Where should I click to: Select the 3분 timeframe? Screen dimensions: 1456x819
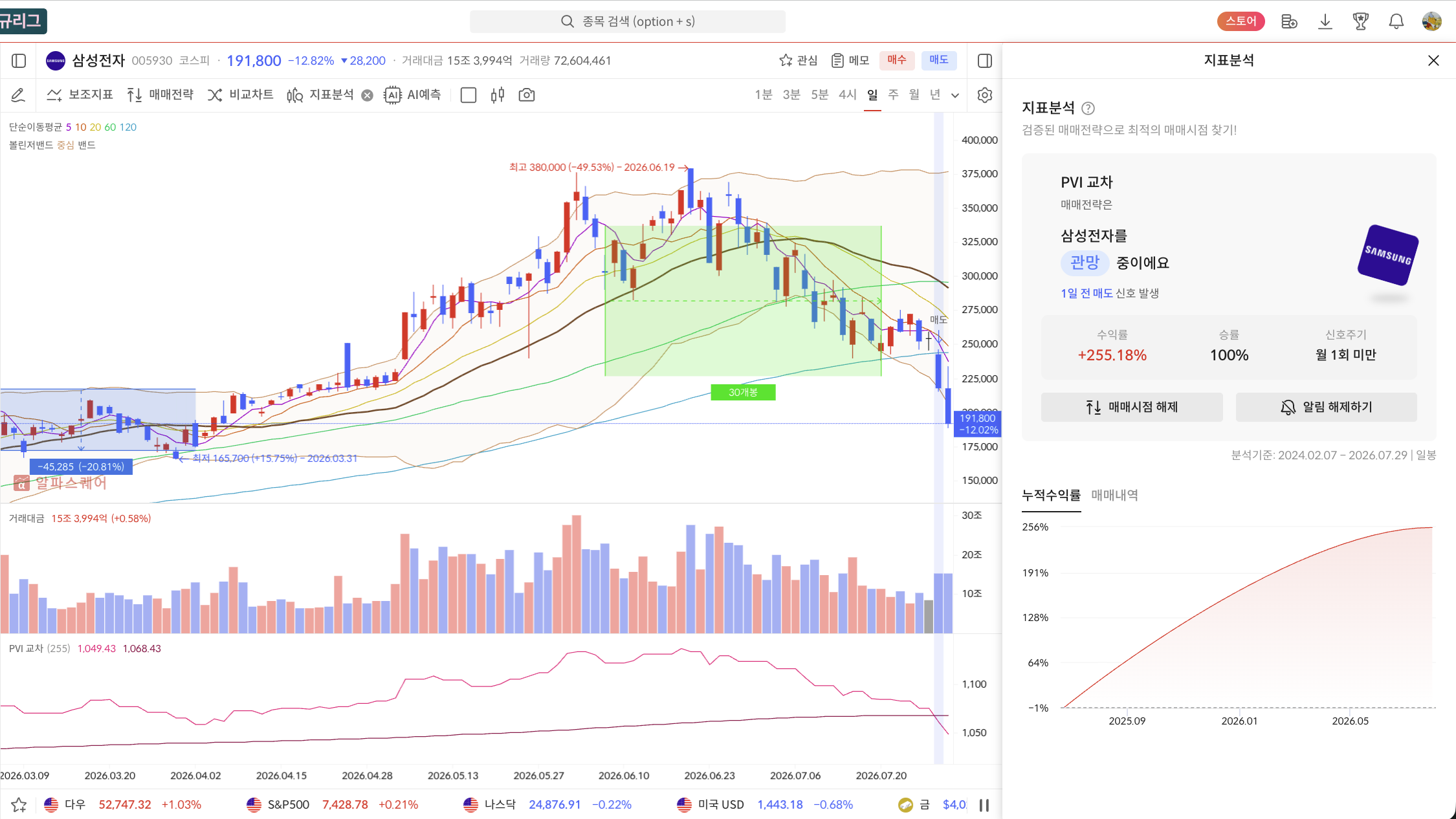[x=791, y=95]
